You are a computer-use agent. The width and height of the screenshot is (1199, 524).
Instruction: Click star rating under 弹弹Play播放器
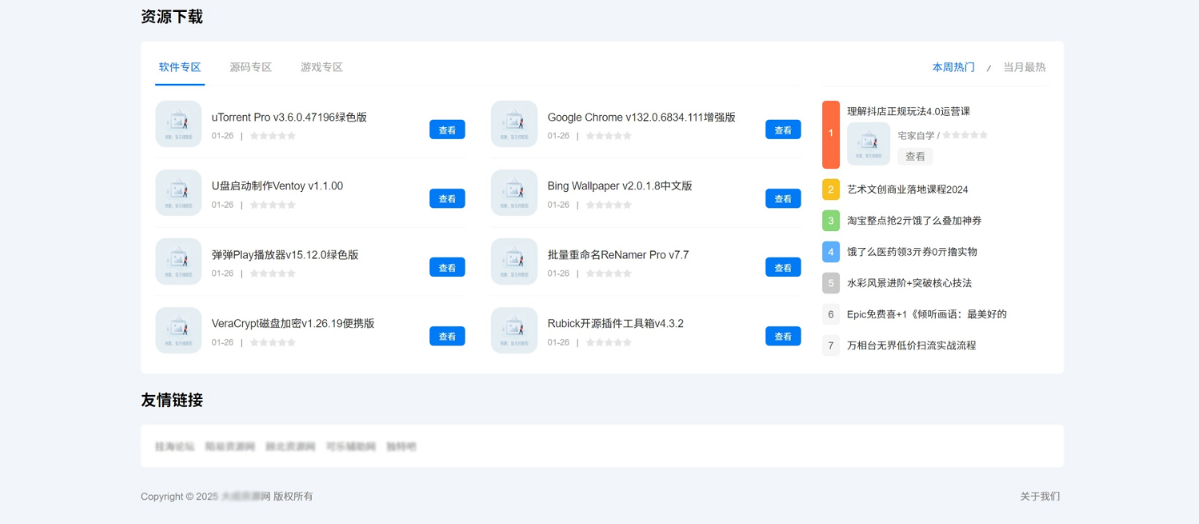point(272,274)
